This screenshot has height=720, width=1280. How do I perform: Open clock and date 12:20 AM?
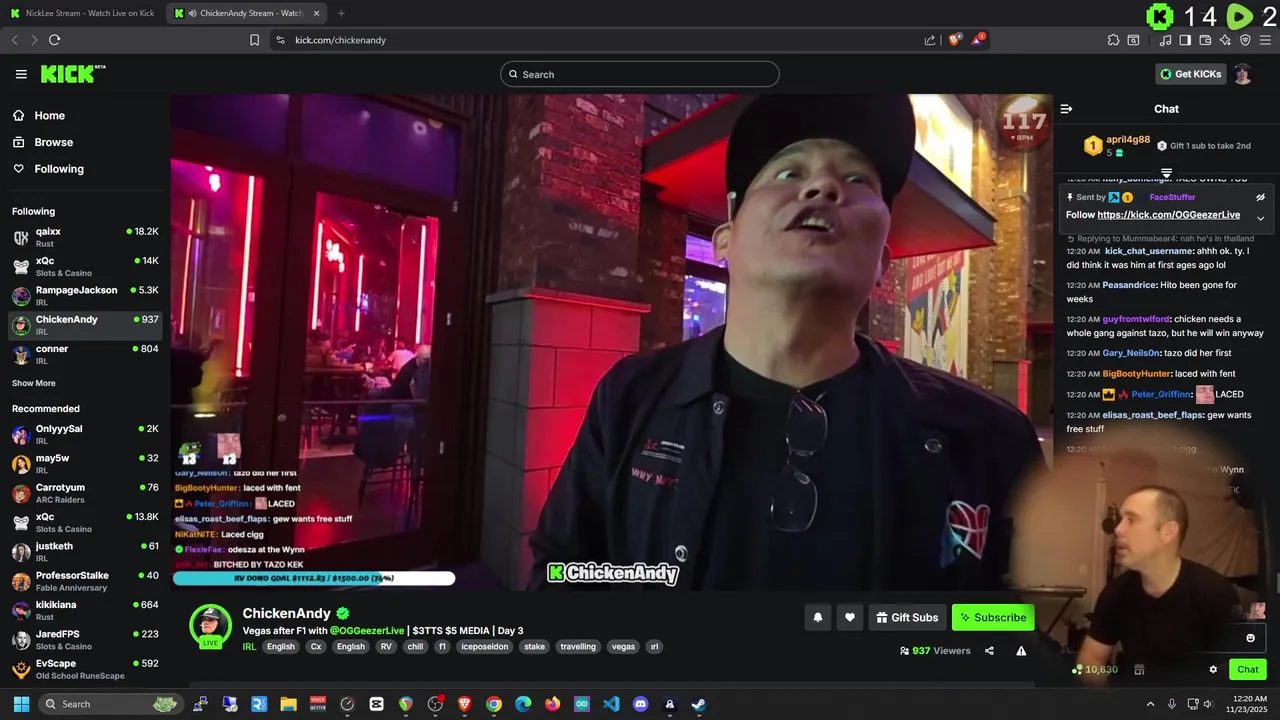pos(1250,704)
